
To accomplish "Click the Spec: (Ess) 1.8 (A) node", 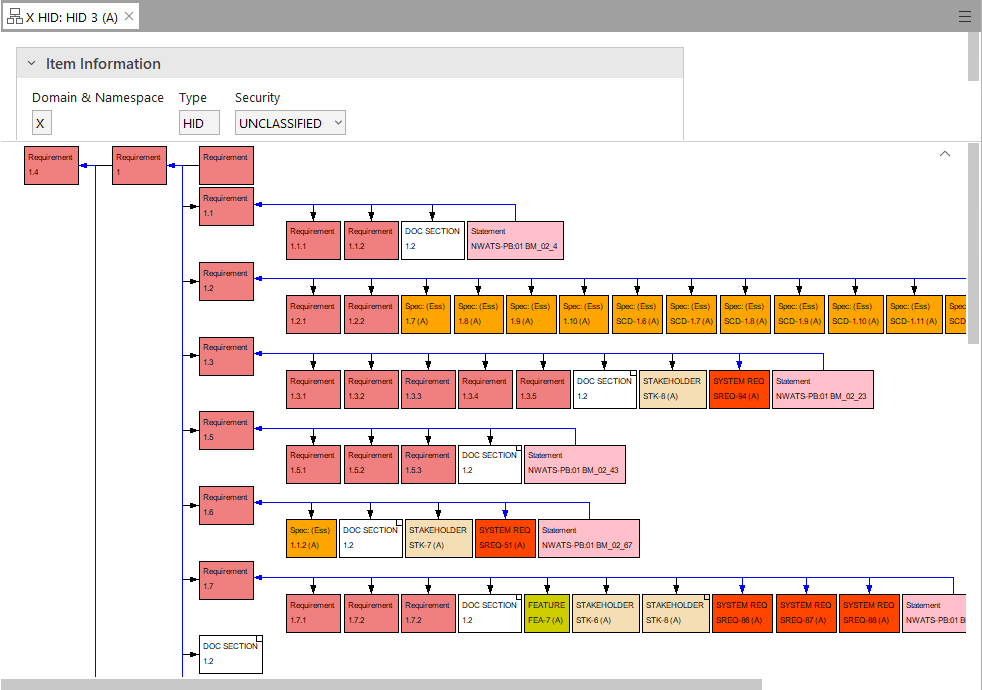I will (x=478, y=314).
